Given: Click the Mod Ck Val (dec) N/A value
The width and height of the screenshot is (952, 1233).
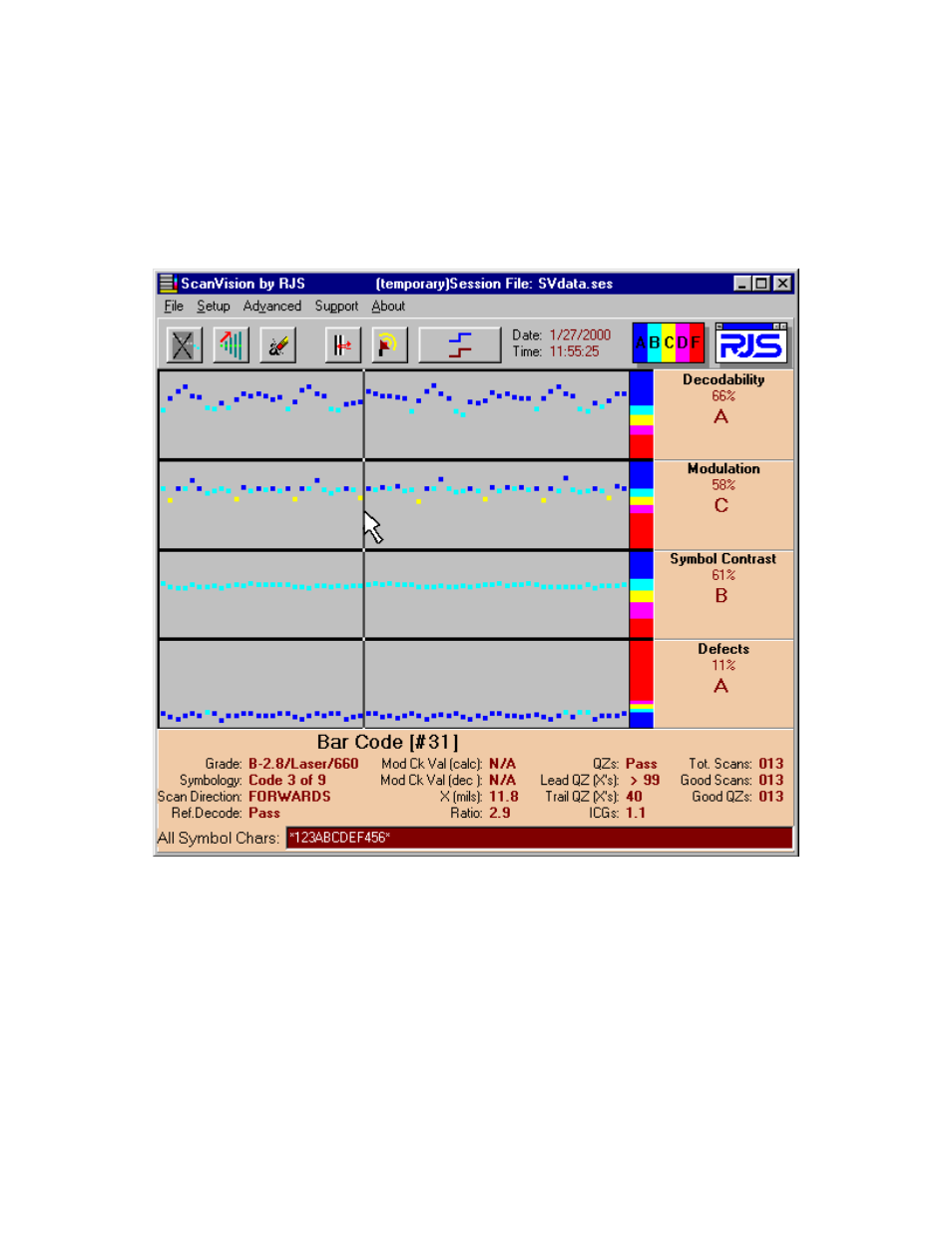Looking at the screenshot, I should tap(503, 780).
